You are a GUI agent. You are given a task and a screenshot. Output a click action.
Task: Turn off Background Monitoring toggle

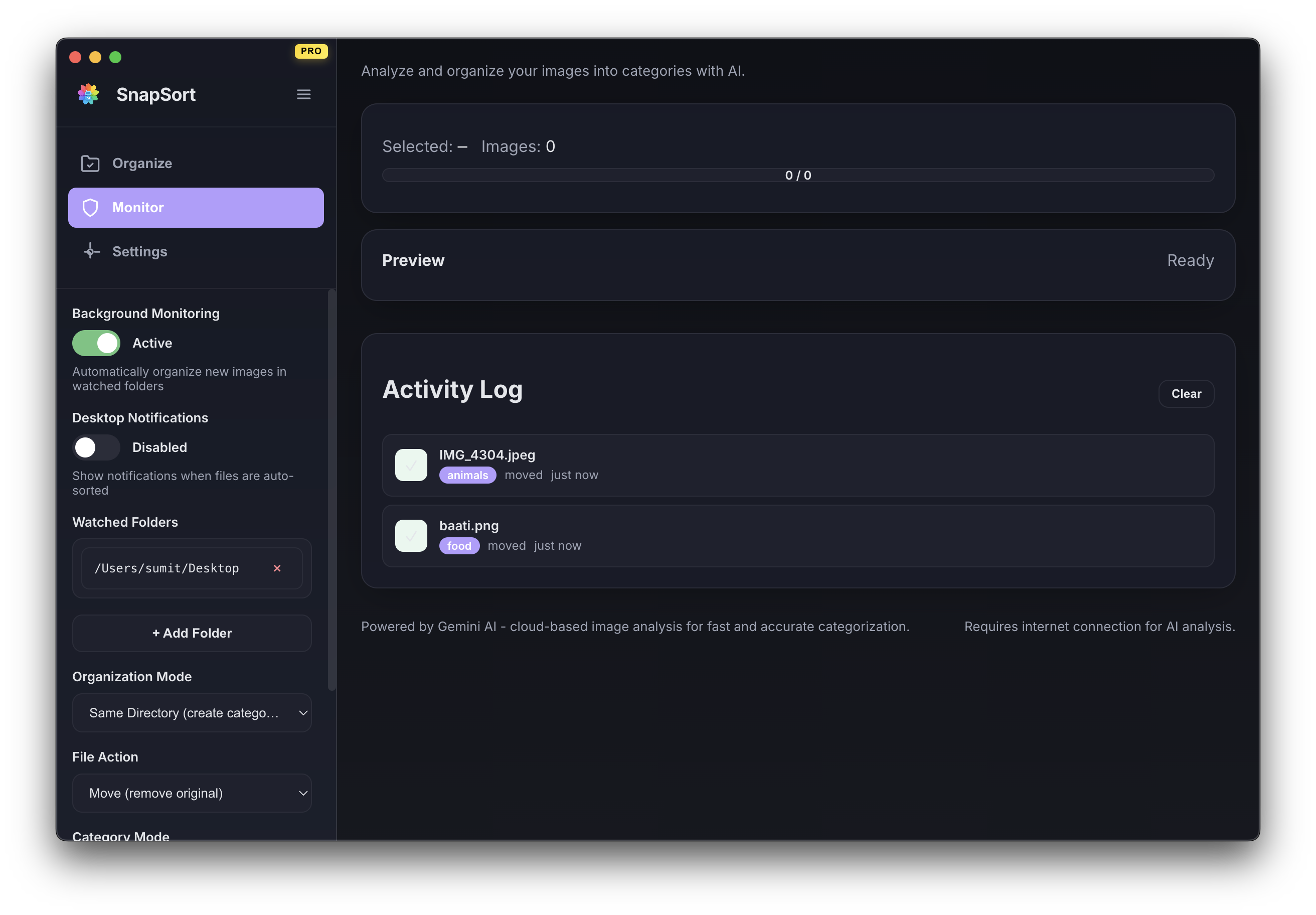pos(96,343)
